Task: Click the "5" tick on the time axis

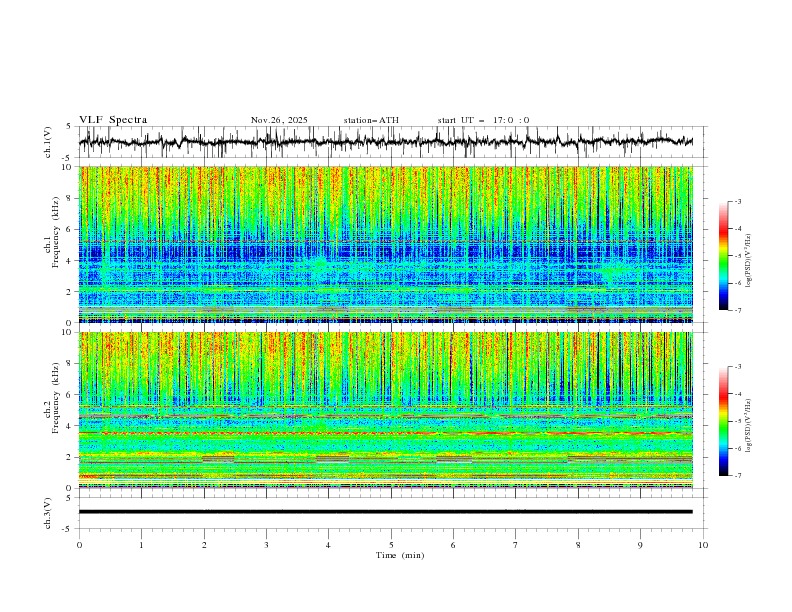Action: (391, 545)
